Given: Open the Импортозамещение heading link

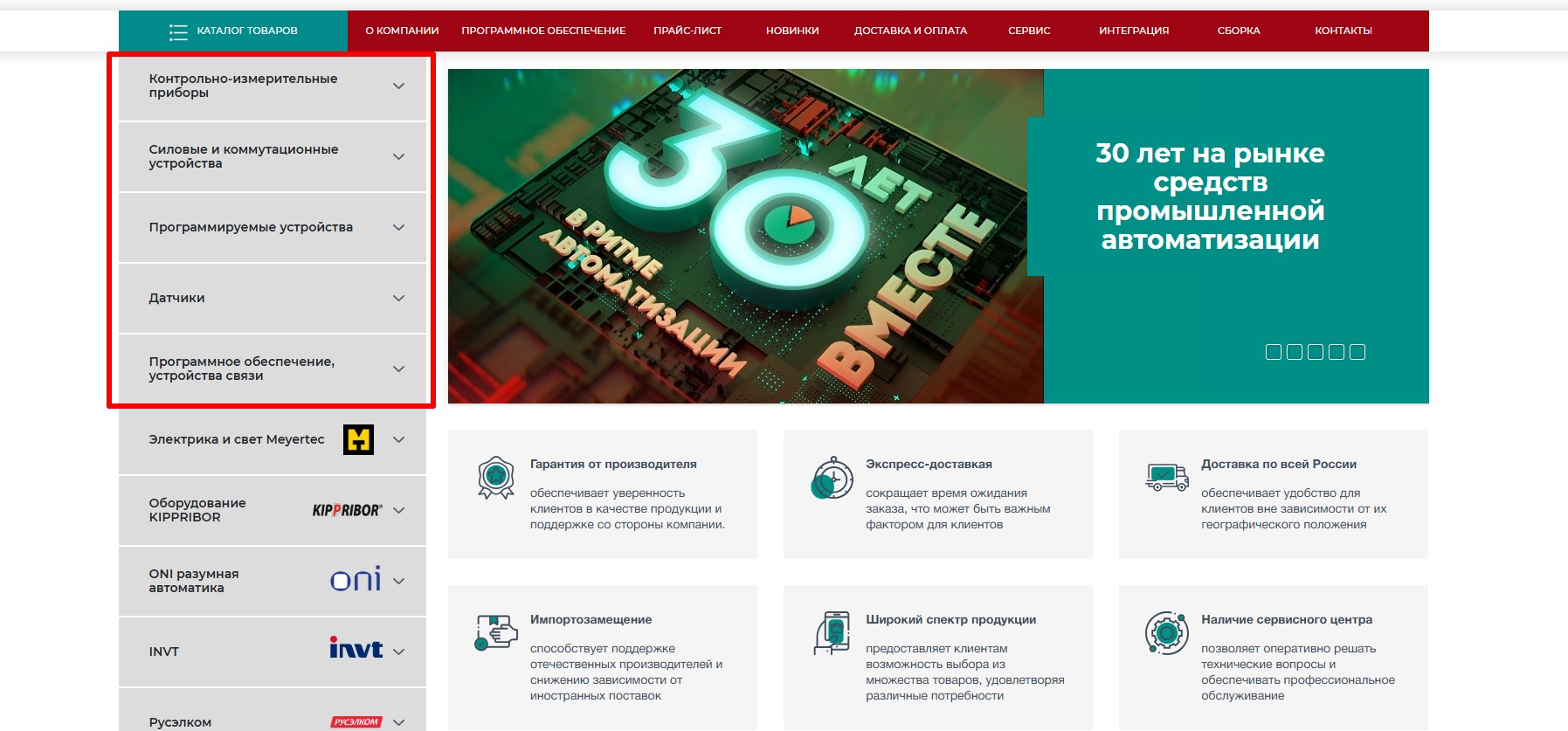Looking at the screenshot, I should 591,620.
